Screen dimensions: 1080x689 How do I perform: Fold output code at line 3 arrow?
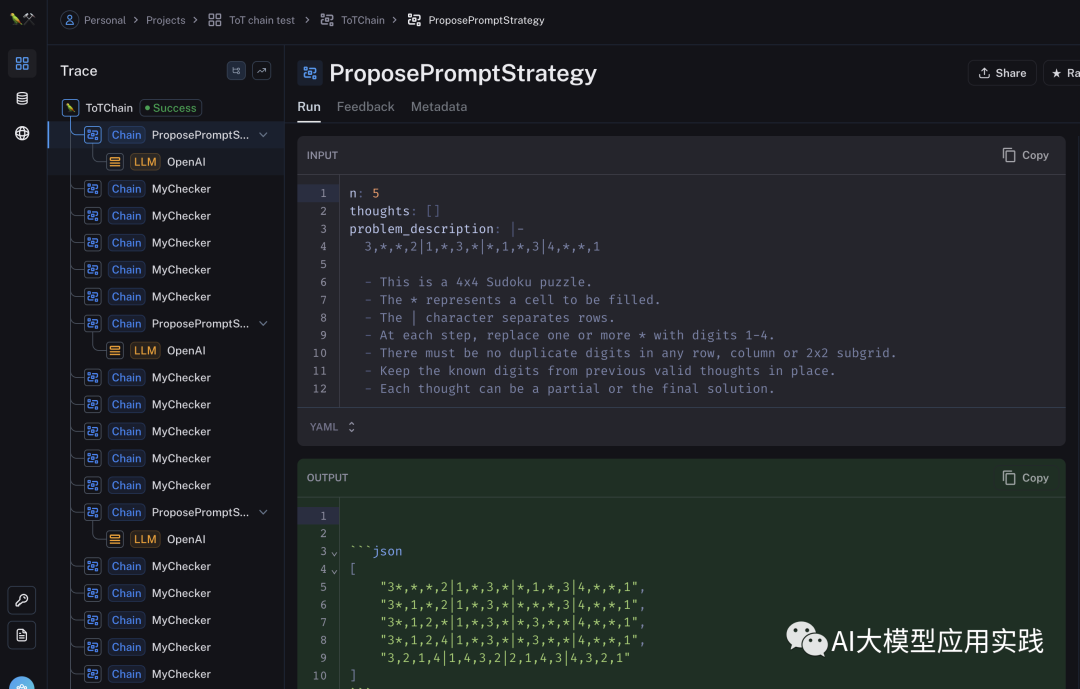pyautogui.click(x=334, y=553)
